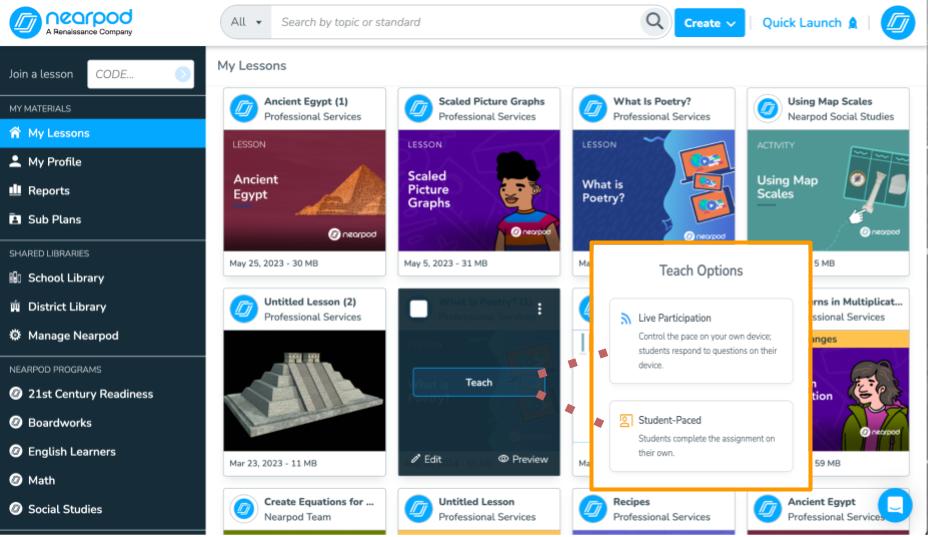Viewport: 930px width, 537px height.
Task: Open the Scaled Picture Graphs lesson thumbnail
Action: [x=479, y=190]
